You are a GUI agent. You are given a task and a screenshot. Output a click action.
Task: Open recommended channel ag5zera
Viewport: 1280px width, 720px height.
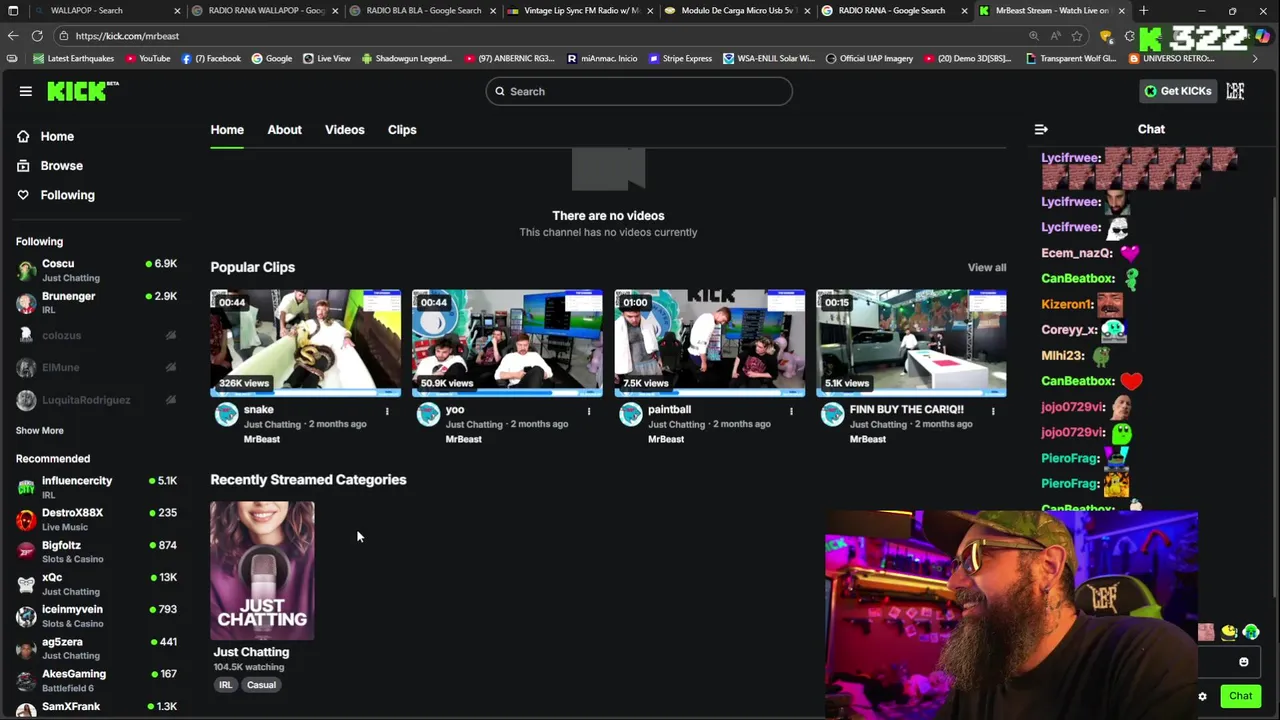coord(96,649)
